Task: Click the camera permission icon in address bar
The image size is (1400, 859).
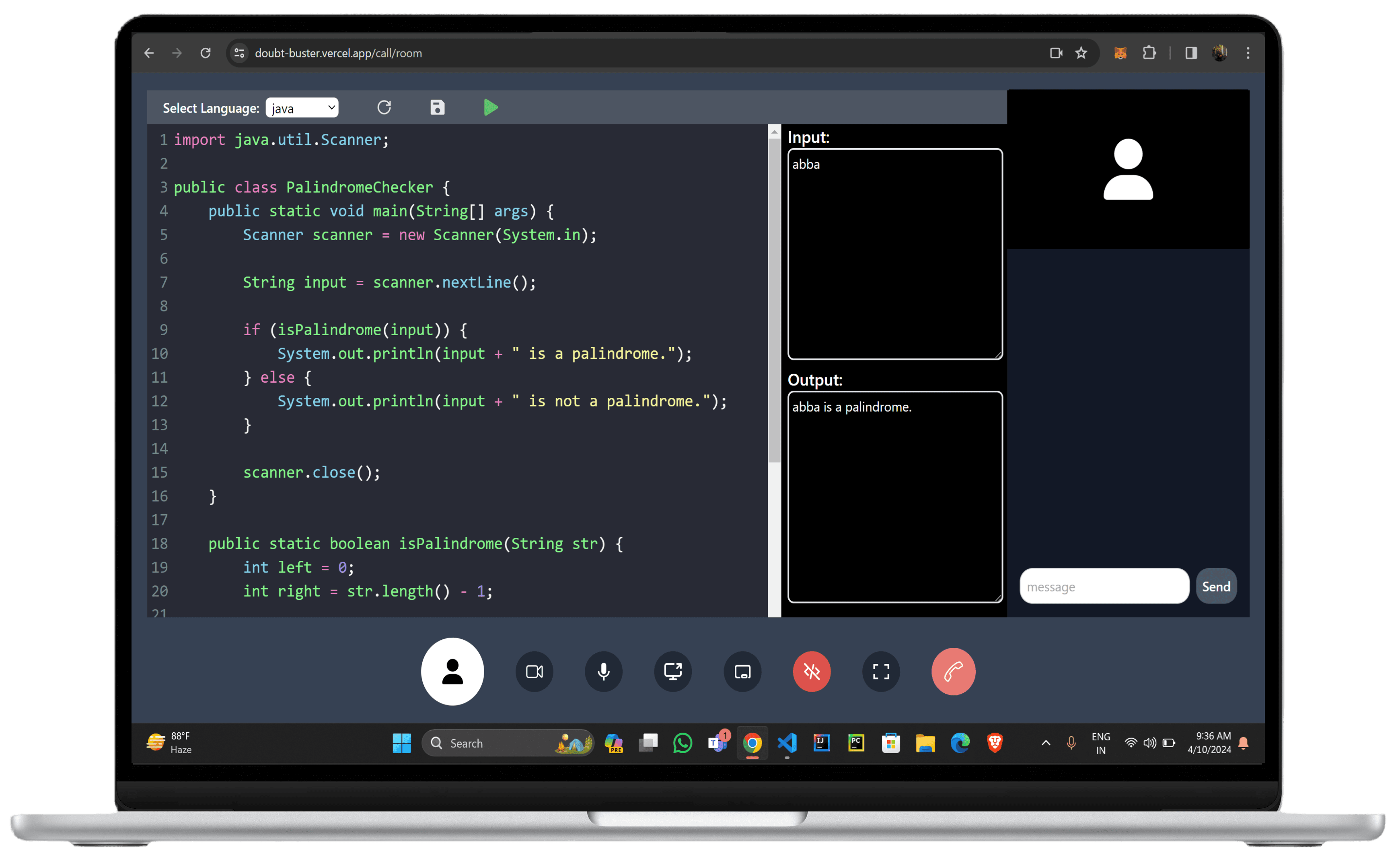Action: point(1056,53)
